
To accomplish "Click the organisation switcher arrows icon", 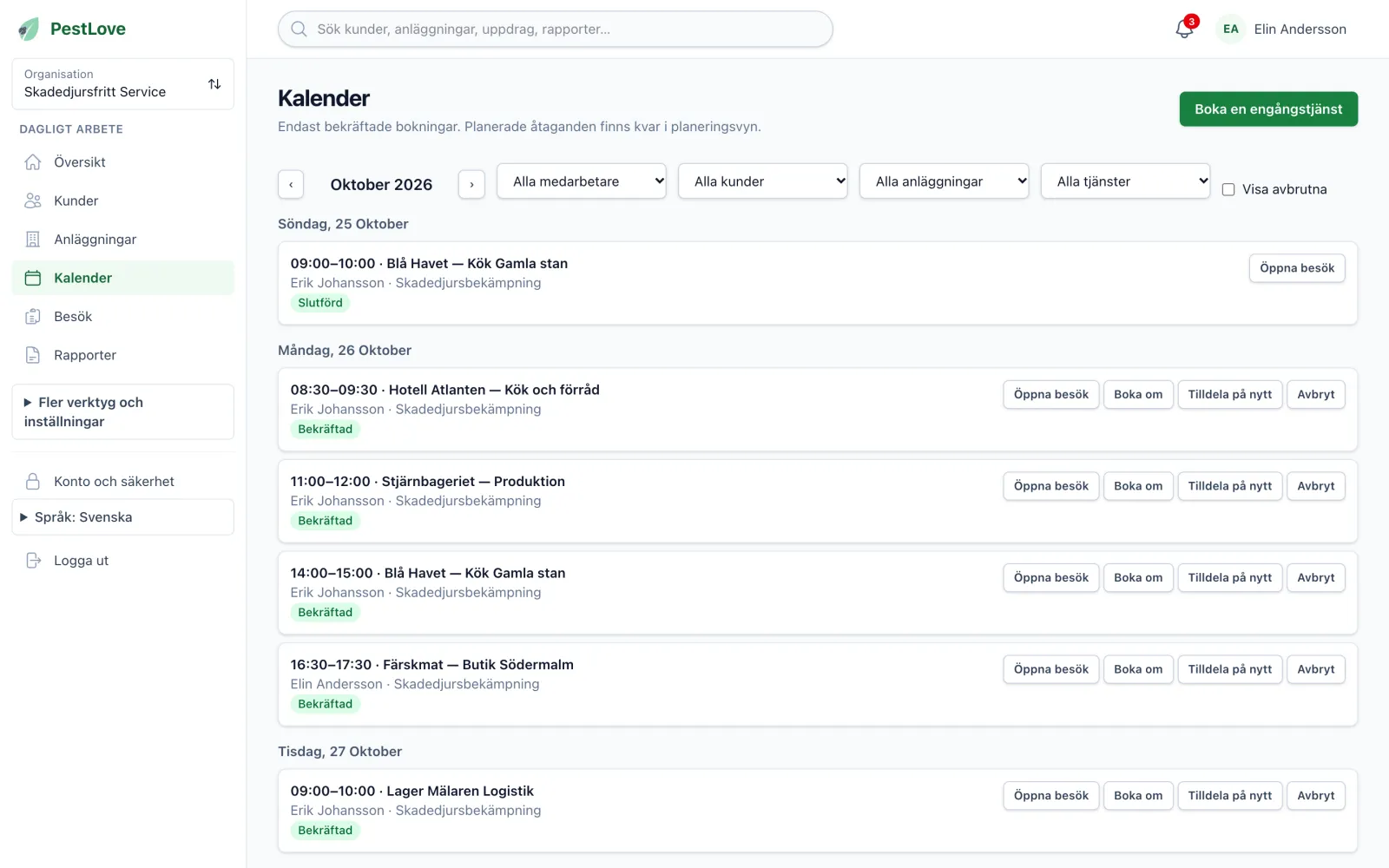I will point(214,84).
